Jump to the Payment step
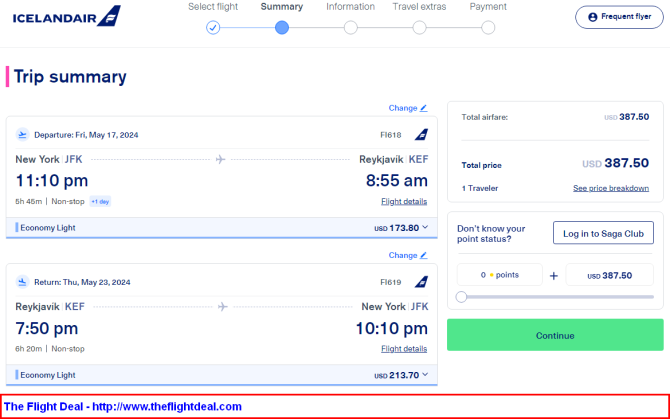 [488, 27]
